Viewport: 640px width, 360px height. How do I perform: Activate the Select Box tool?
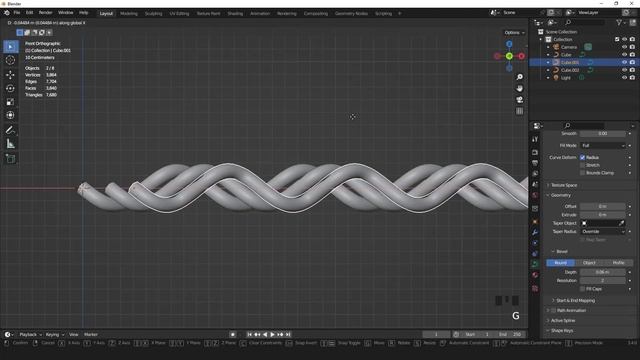tap(10, 47)
